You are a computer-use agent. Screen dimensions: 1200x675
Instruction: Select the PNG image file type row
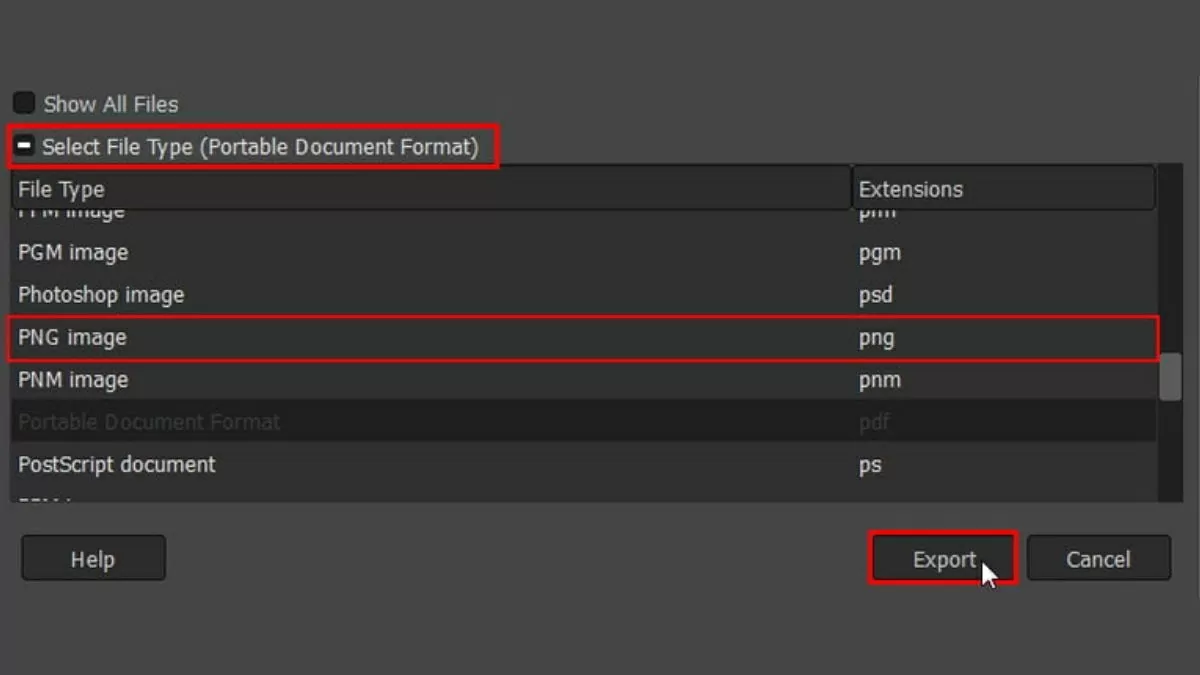coord(72,338)
